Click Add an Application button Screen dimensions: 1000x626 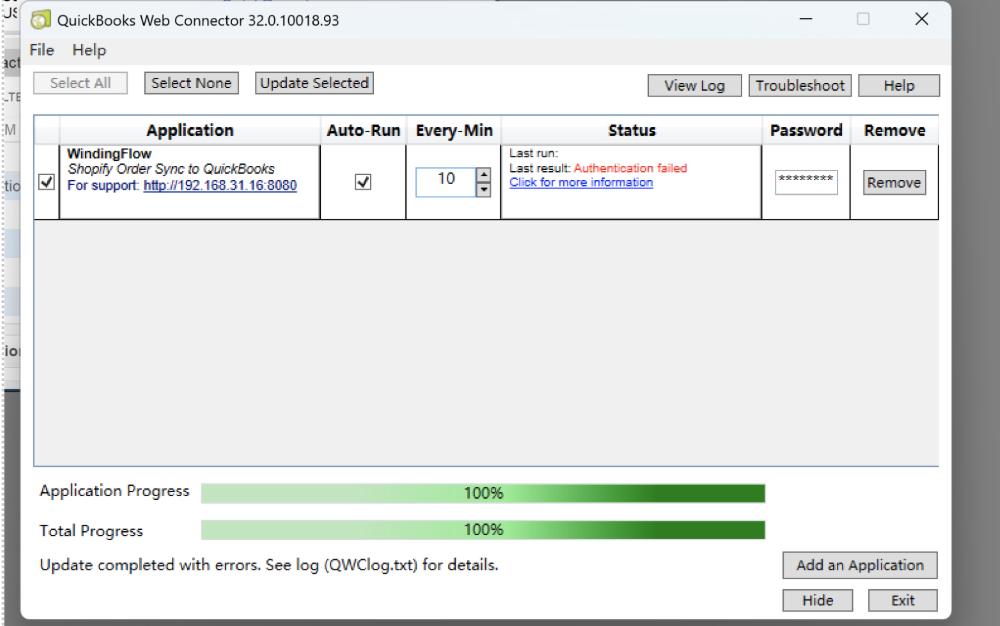pos(860,565)
